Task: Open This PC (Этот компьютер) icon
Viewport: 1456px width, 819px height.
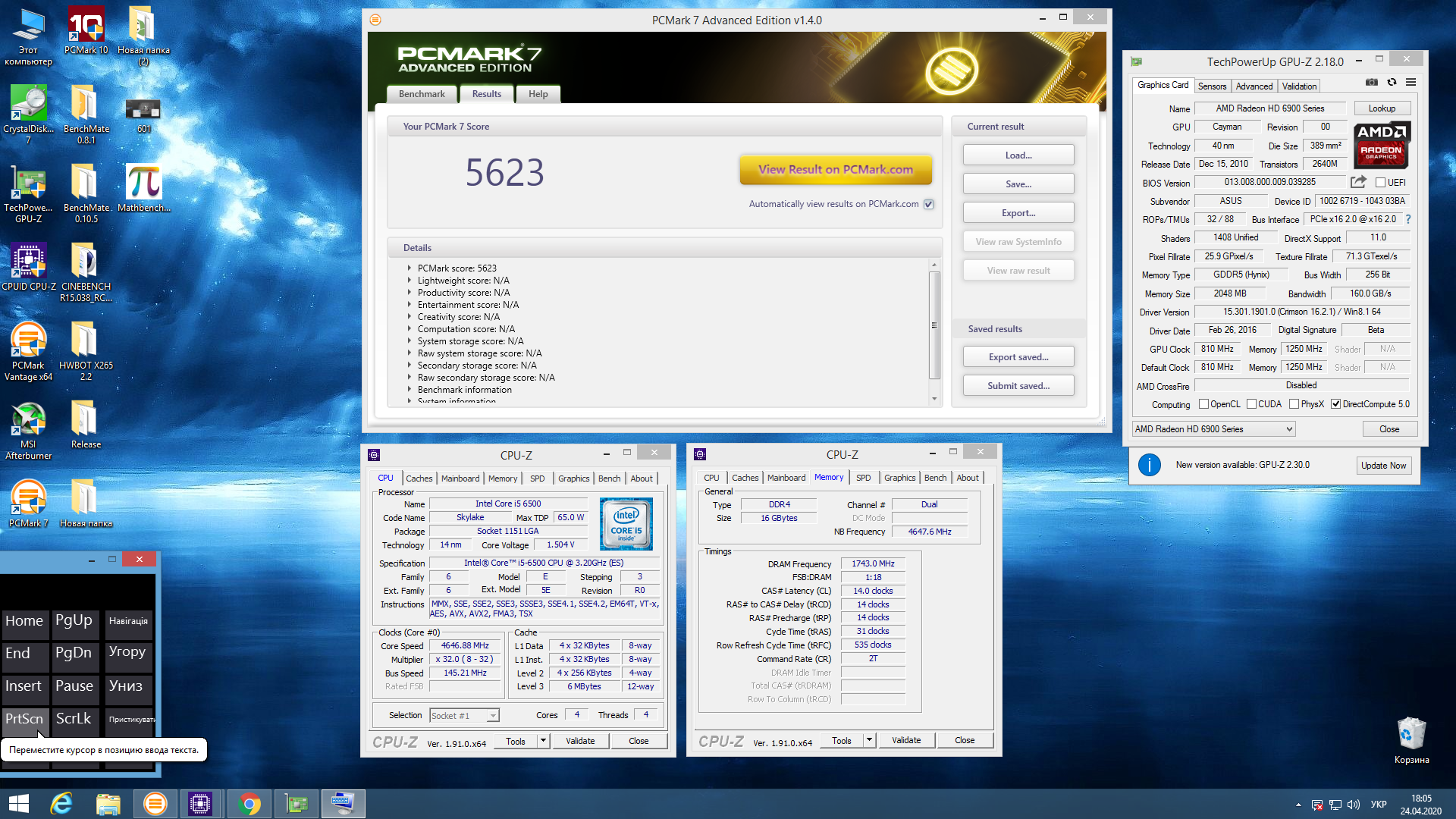Action: coord(28,36)
